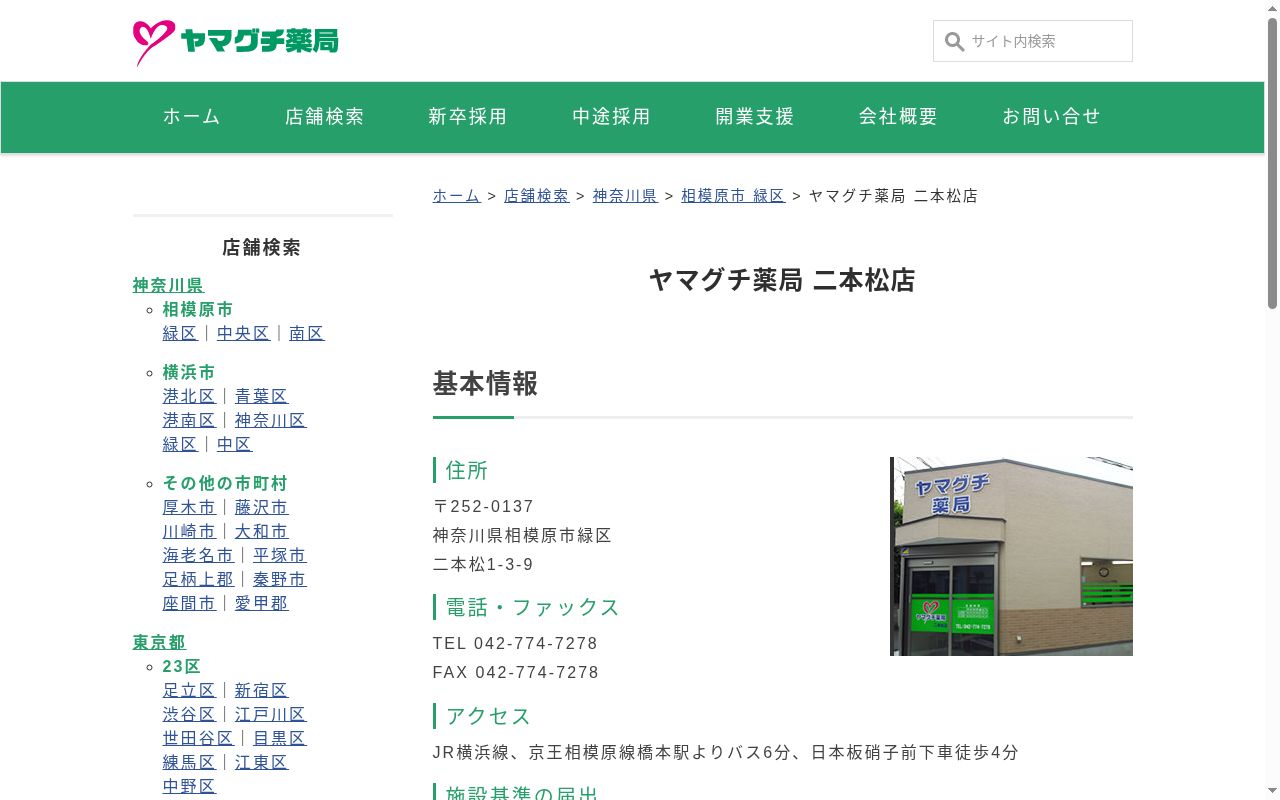Open the 足立区 sidebar link
1280x800 pixels.
click(189, 691)
